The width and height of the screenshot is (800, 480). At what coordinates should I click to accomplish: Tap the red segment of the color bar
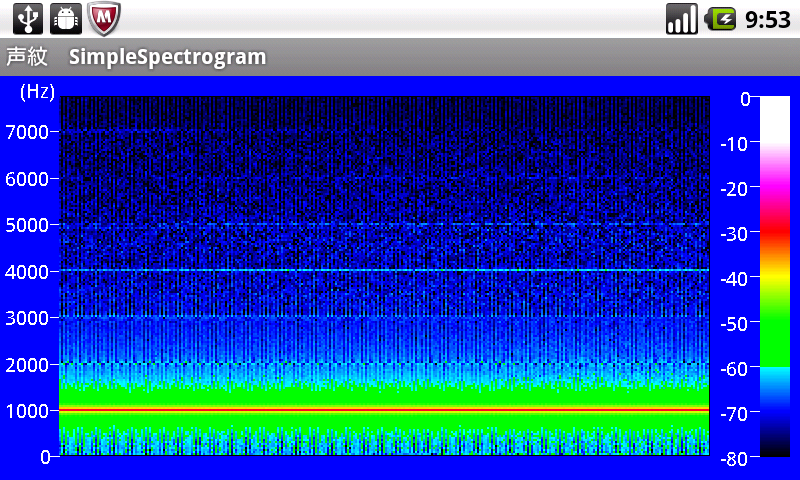(x=775, y=230)
